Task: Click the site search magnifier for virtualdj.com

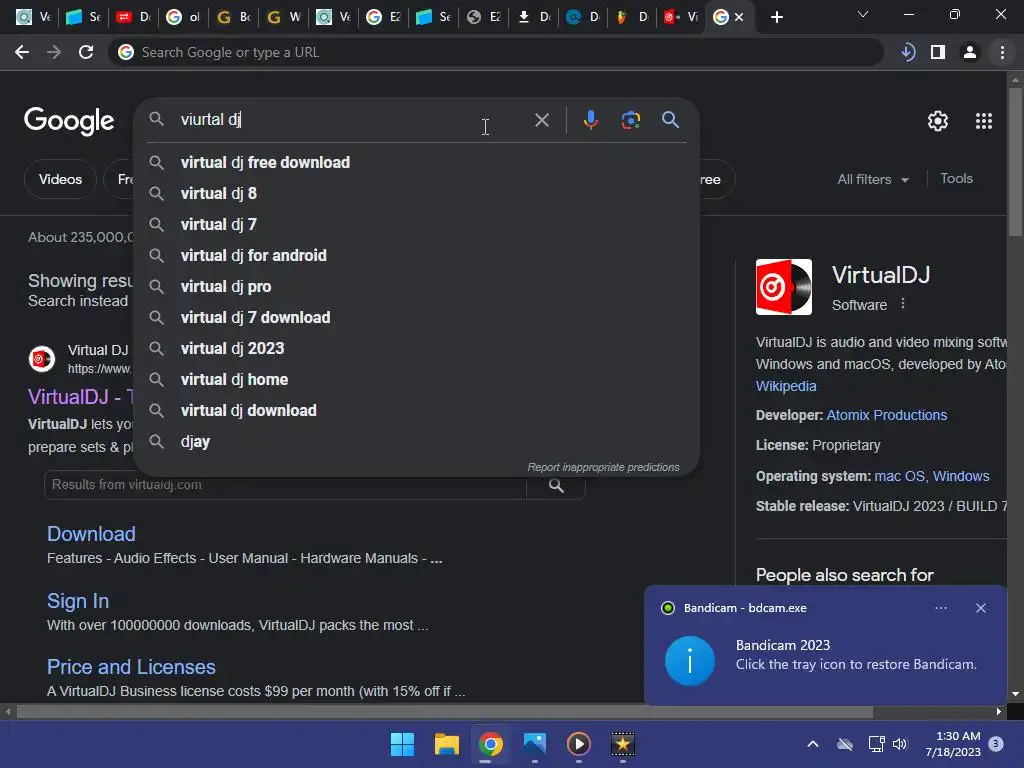Action: pyautogui.click(x=556, y=485)
